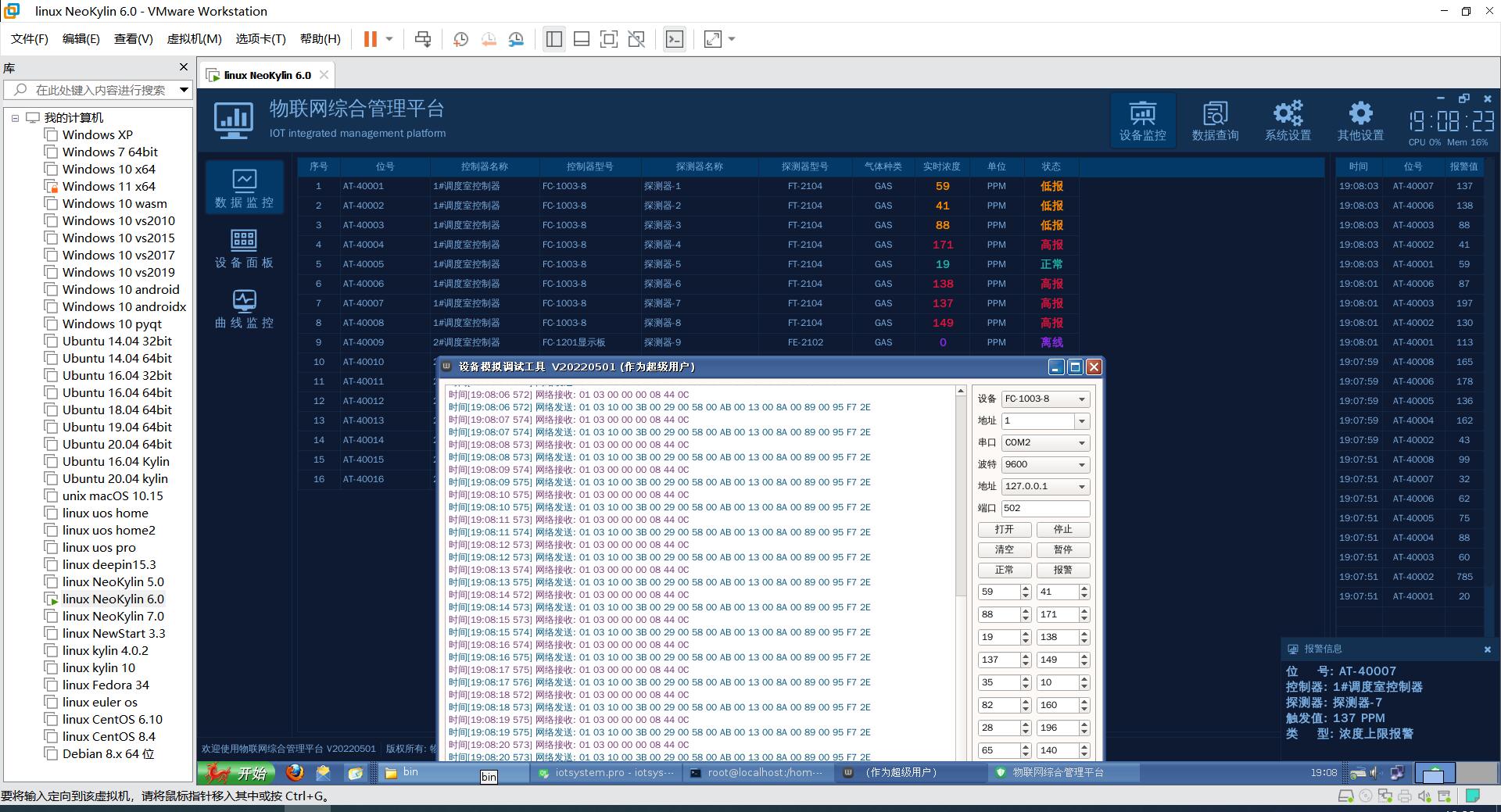Screen dimensions: 1501x812
Task: Toggle checkbox beside Windows XP in library
Action: [x=52, y=135]
